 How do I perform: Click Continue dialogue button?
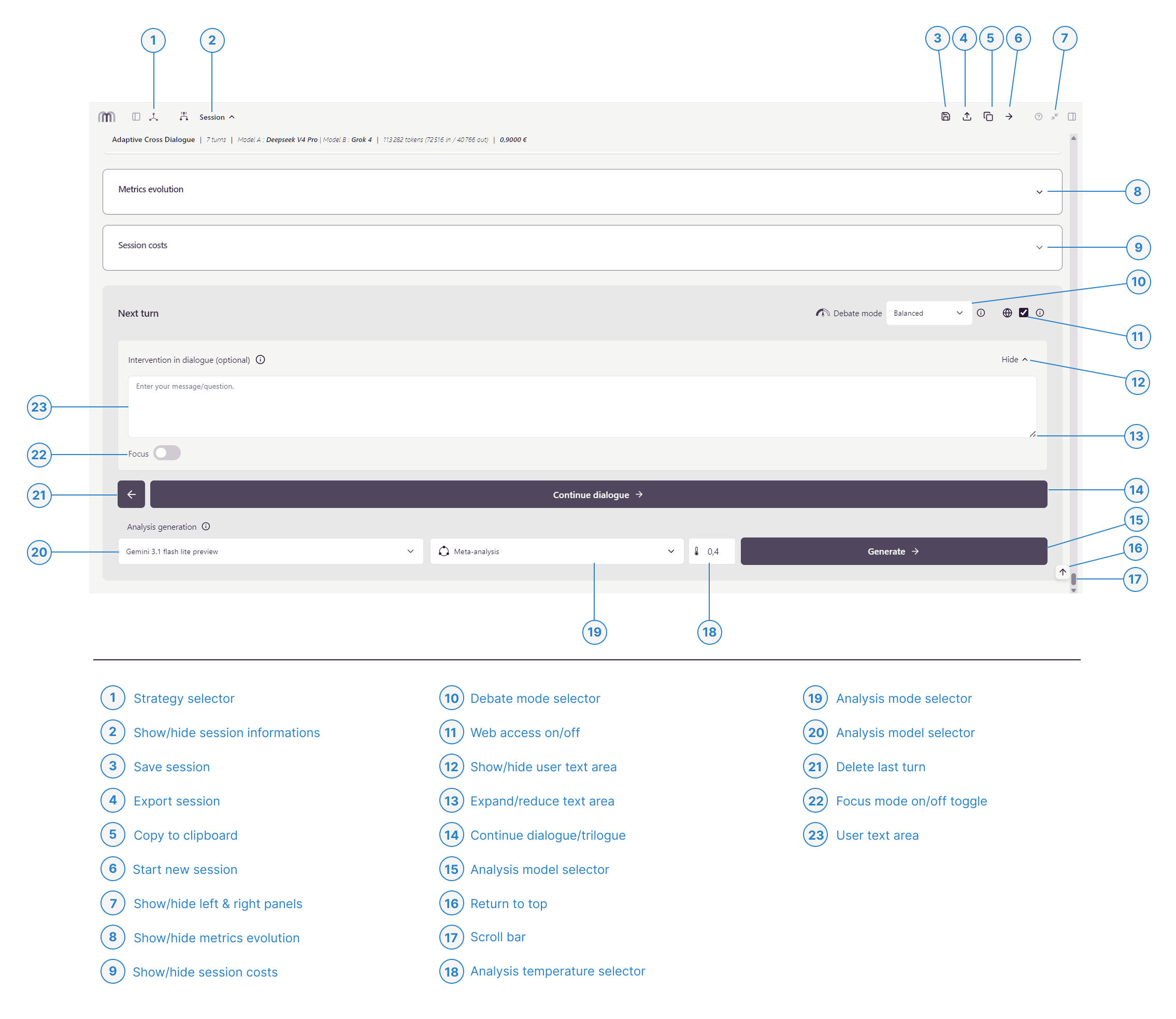pyautogui.click(x=598, y=494)
